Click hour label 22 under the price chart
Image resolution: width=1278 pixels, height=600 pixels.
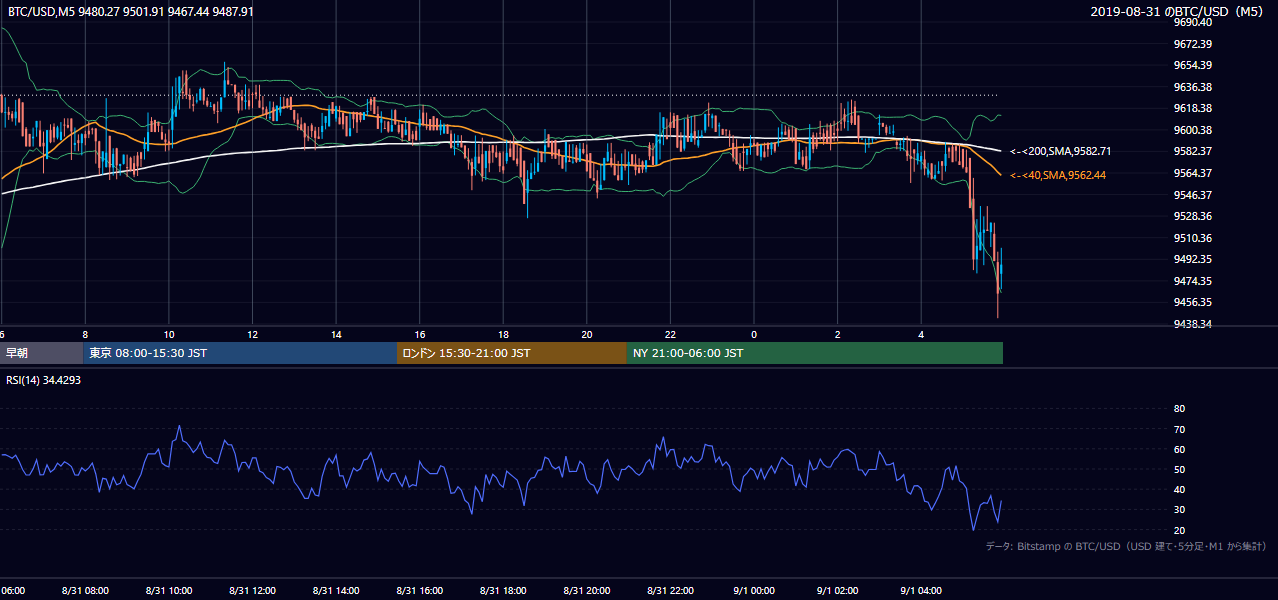click(x=671, y=334)
